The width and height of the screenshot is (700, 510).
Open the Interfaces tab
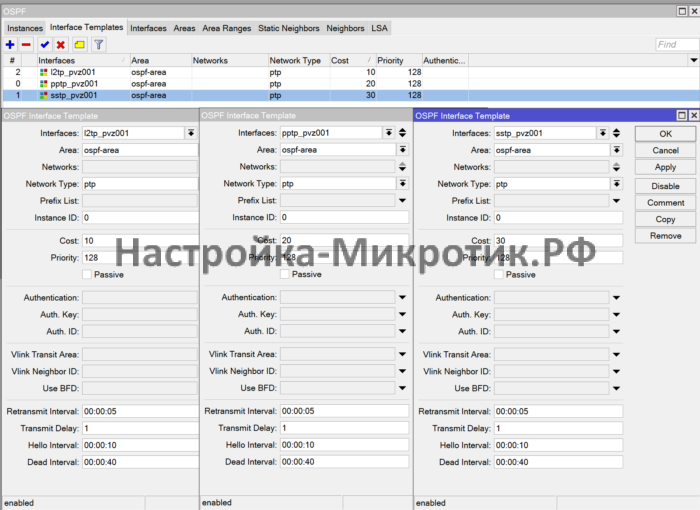pos(148,28)
